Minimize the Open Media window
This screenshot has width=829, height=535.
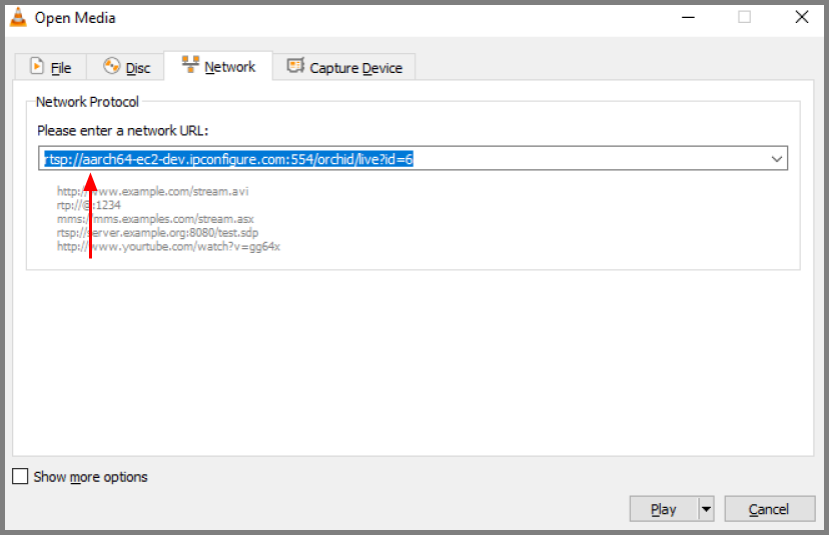tap(687, 17)
